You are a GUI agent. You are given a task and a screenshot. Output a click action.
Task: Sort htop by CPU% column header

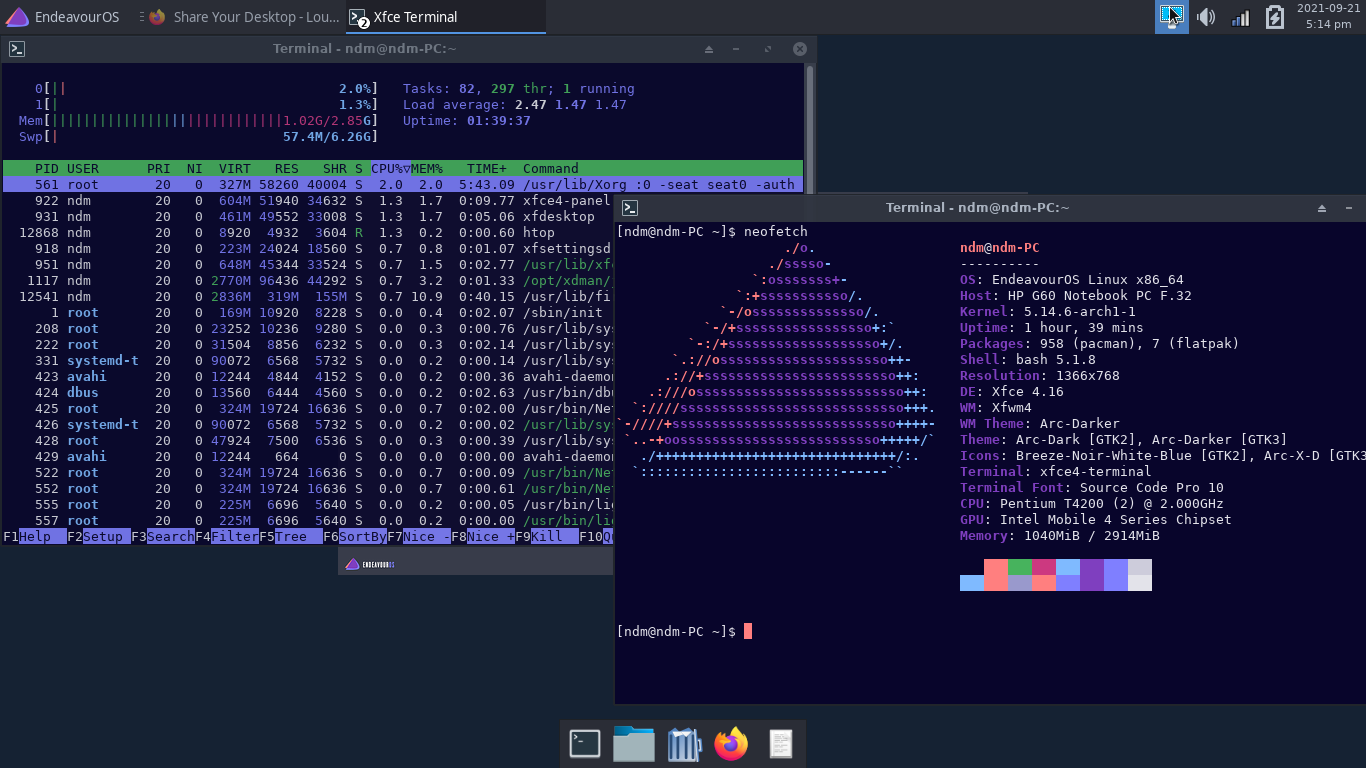pos(391,168)
